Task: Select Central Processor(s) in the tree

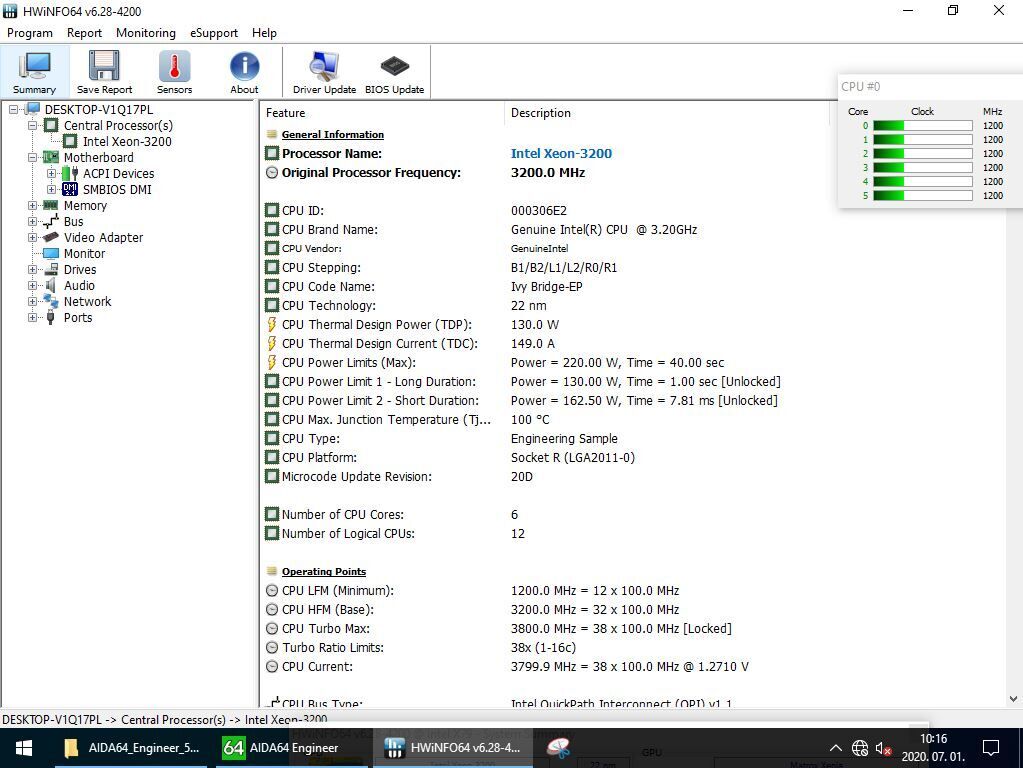Action: [x=118, y=125]
